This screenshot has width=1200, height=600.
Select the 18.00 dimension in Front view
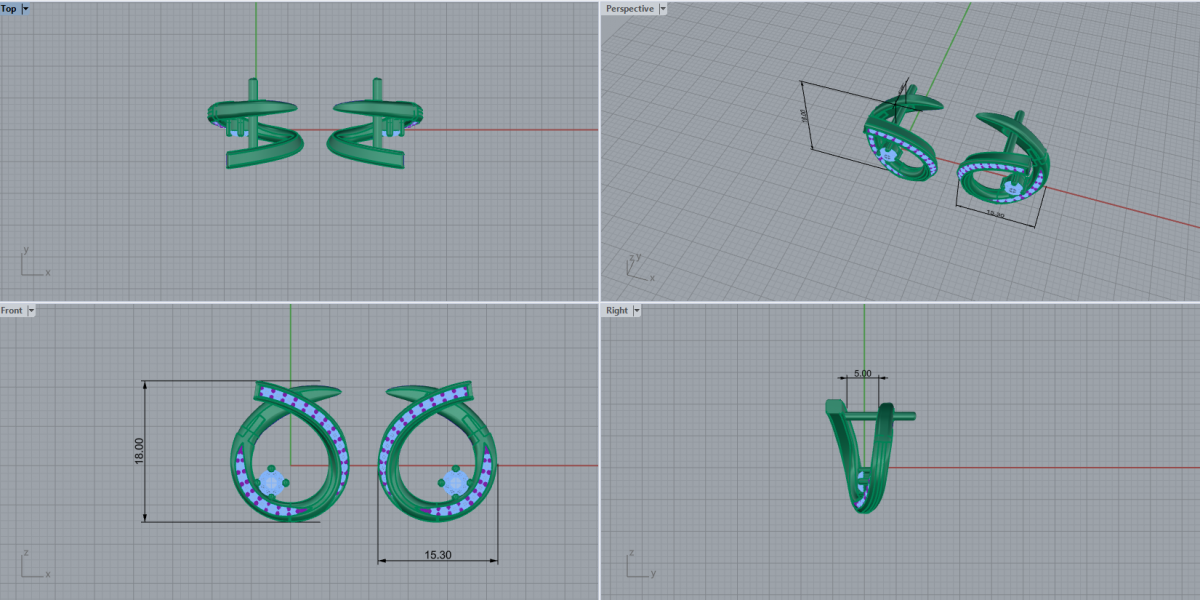(139, 450)
